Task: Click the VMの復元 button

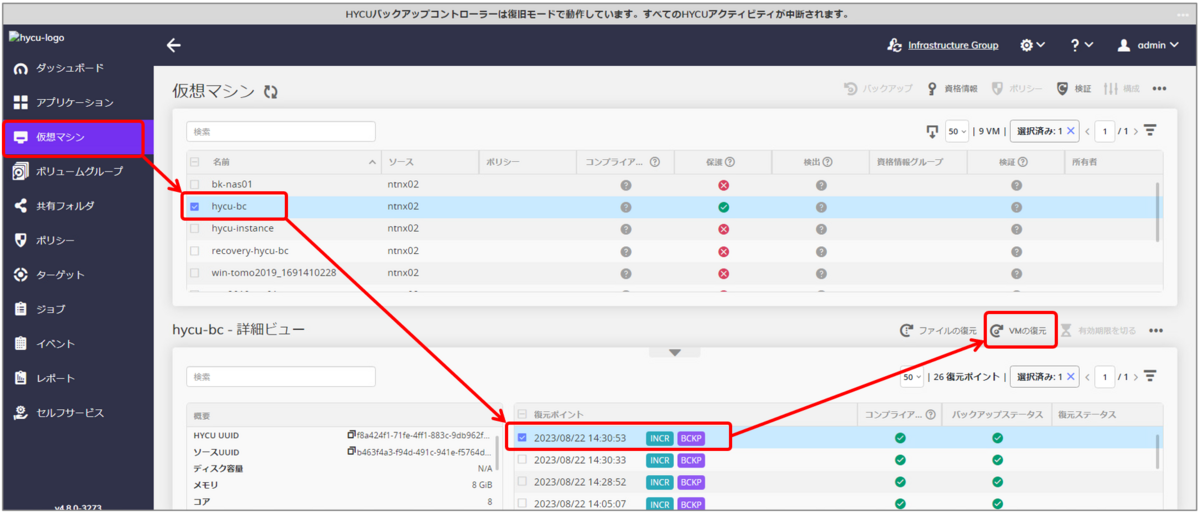Action: tap(1019, 330)
